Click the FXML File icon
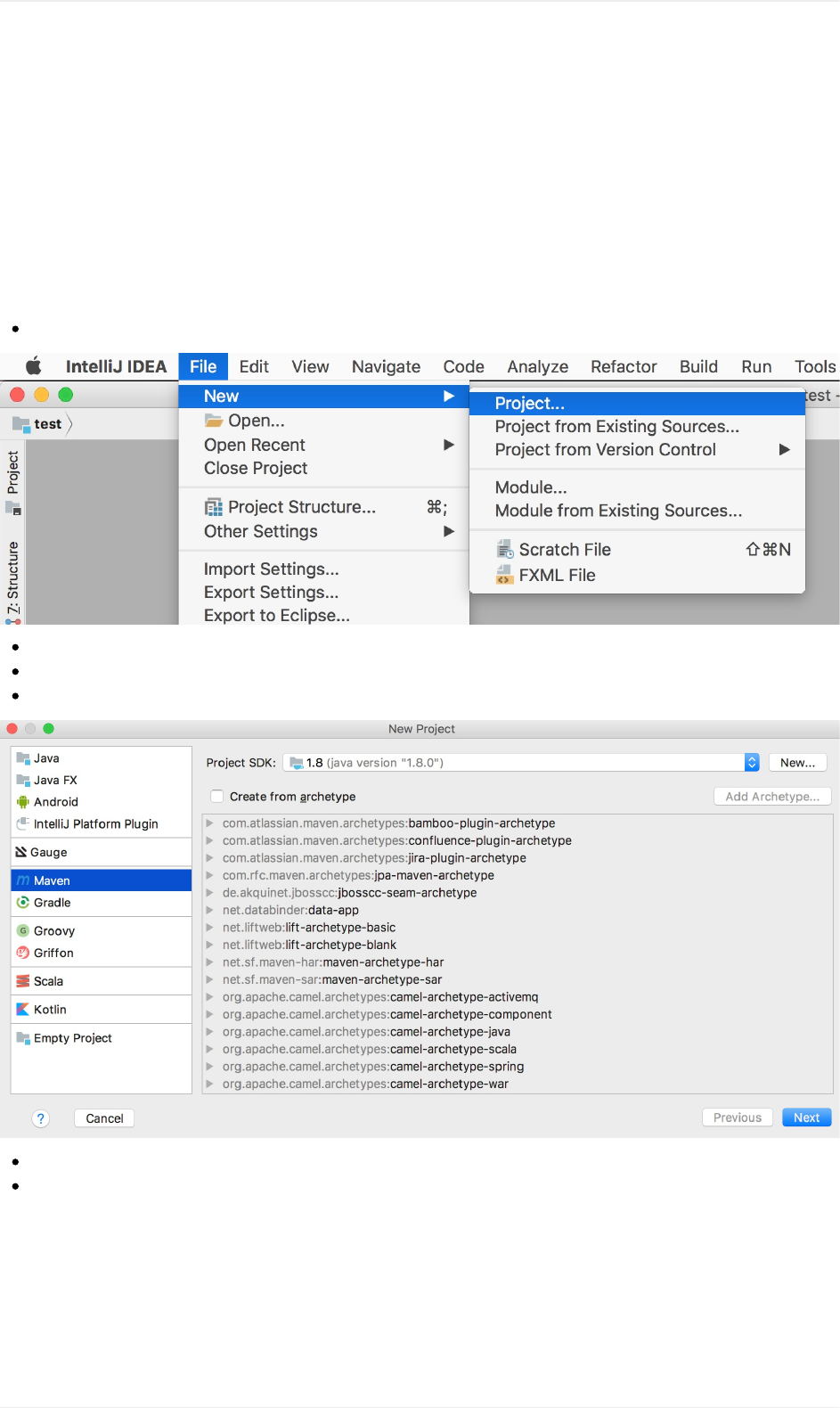Screen dimensions: 840x1408 coord(505,575)
